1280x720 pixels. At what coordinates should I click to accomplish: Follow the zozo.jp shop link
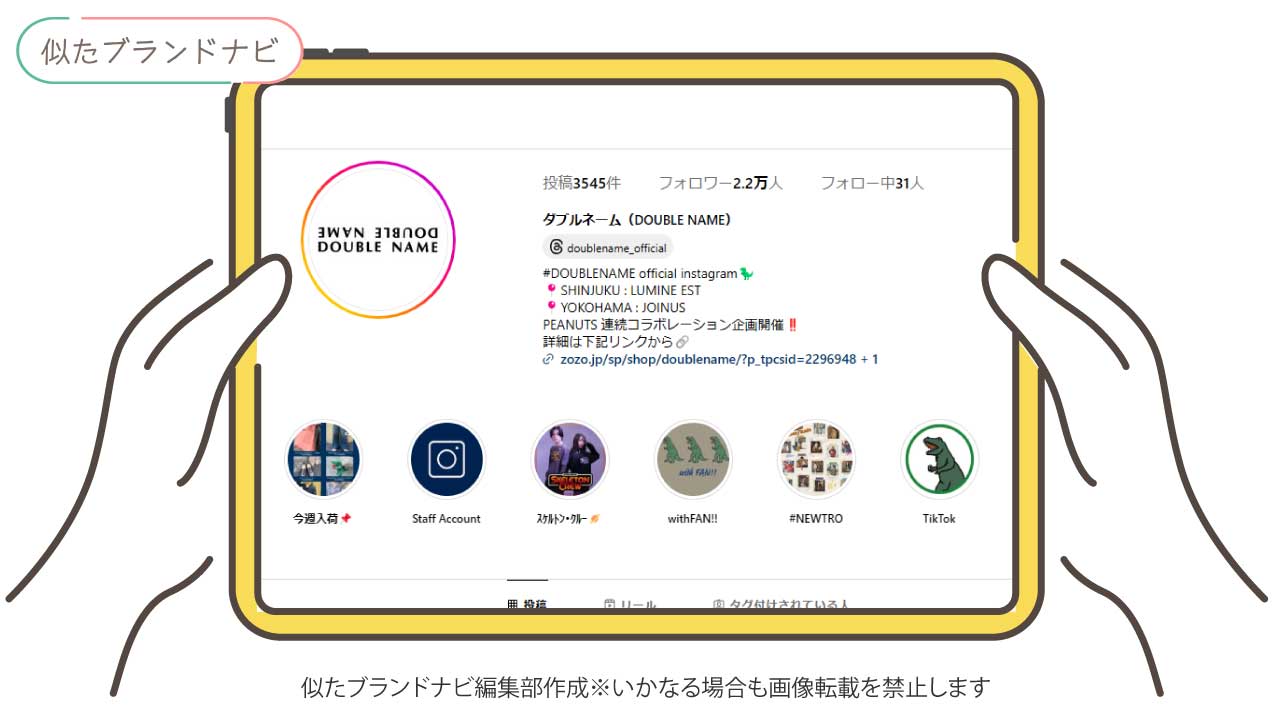click(x=718, y=359)
